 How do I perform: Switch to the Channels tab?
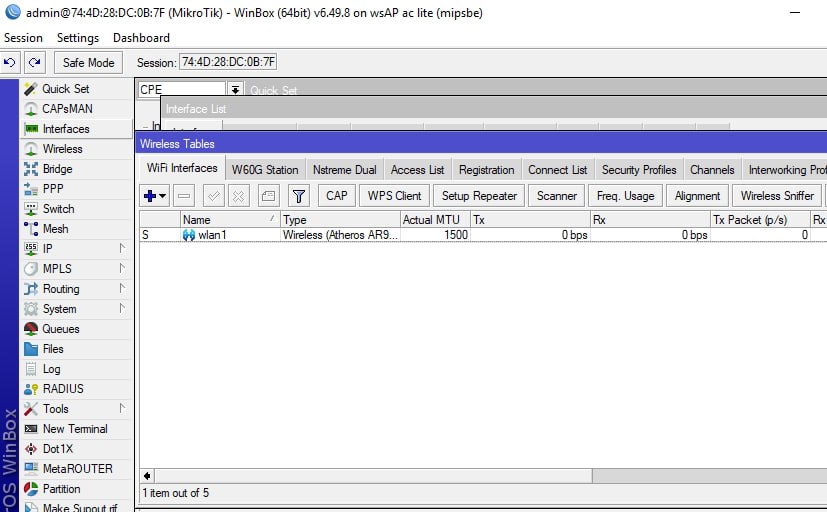tap(712, 170)
